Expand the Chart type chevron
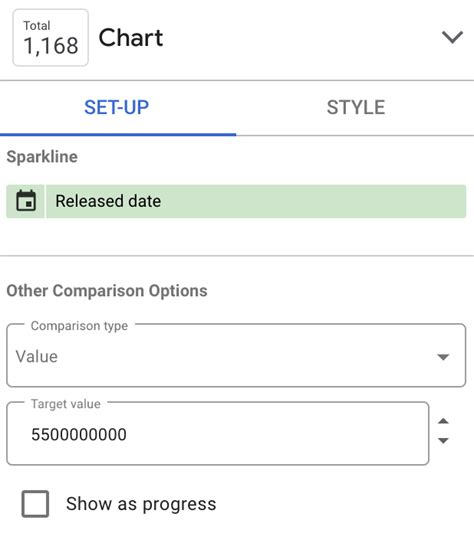 452,37
